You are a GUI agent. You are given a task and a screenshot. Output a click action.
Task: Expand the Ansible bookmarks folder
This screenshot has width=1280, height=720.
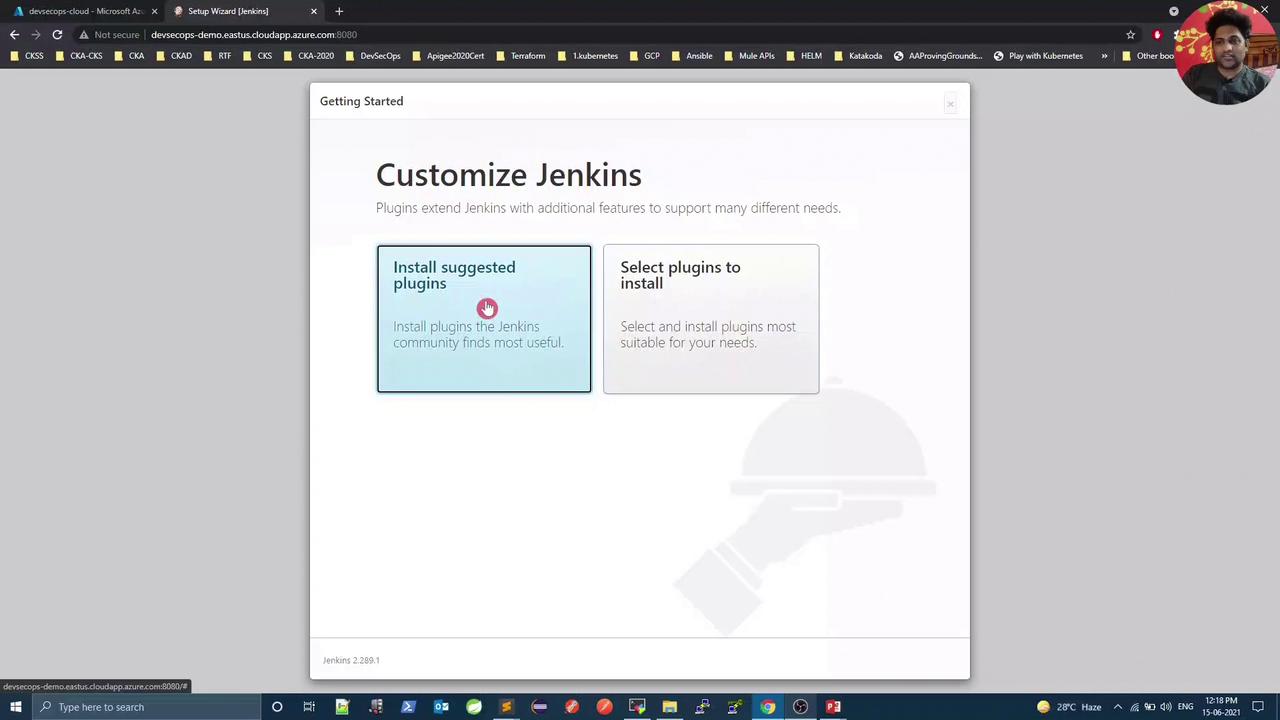pyautogui.click(x=692, y=56)
